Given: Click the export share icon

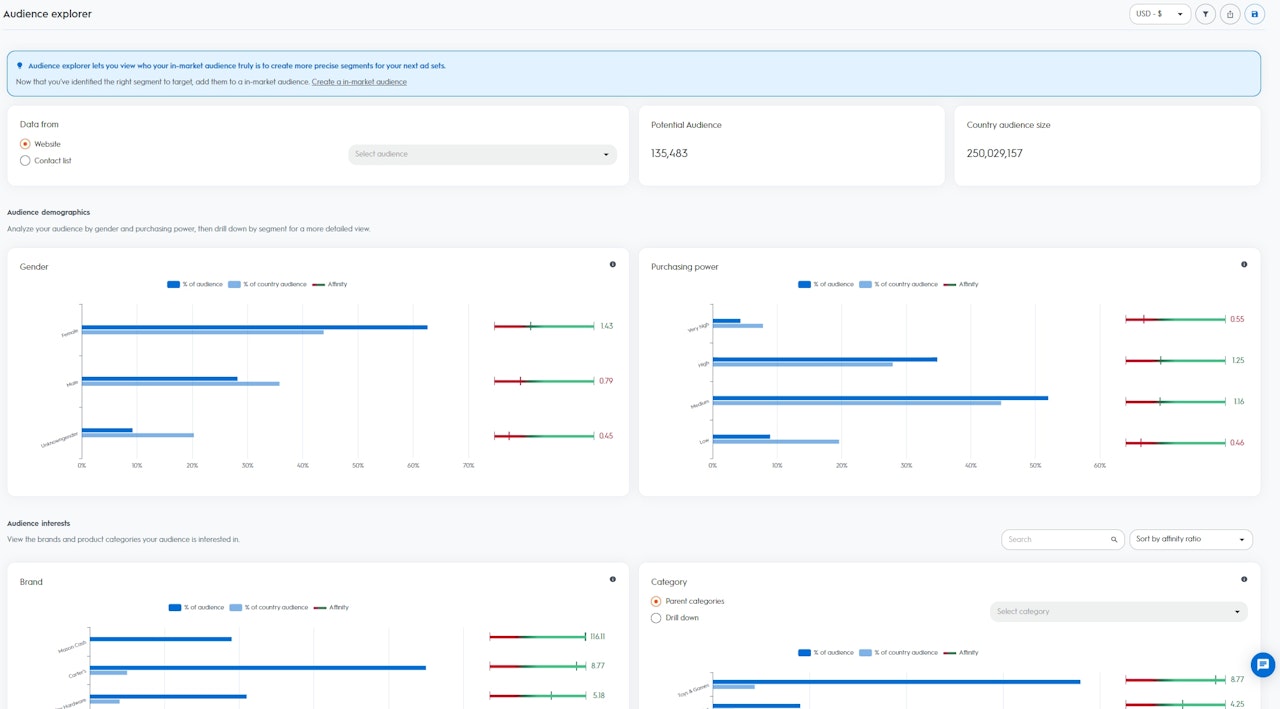Looking at the screenshot, I should click(x=1230, y=14).
